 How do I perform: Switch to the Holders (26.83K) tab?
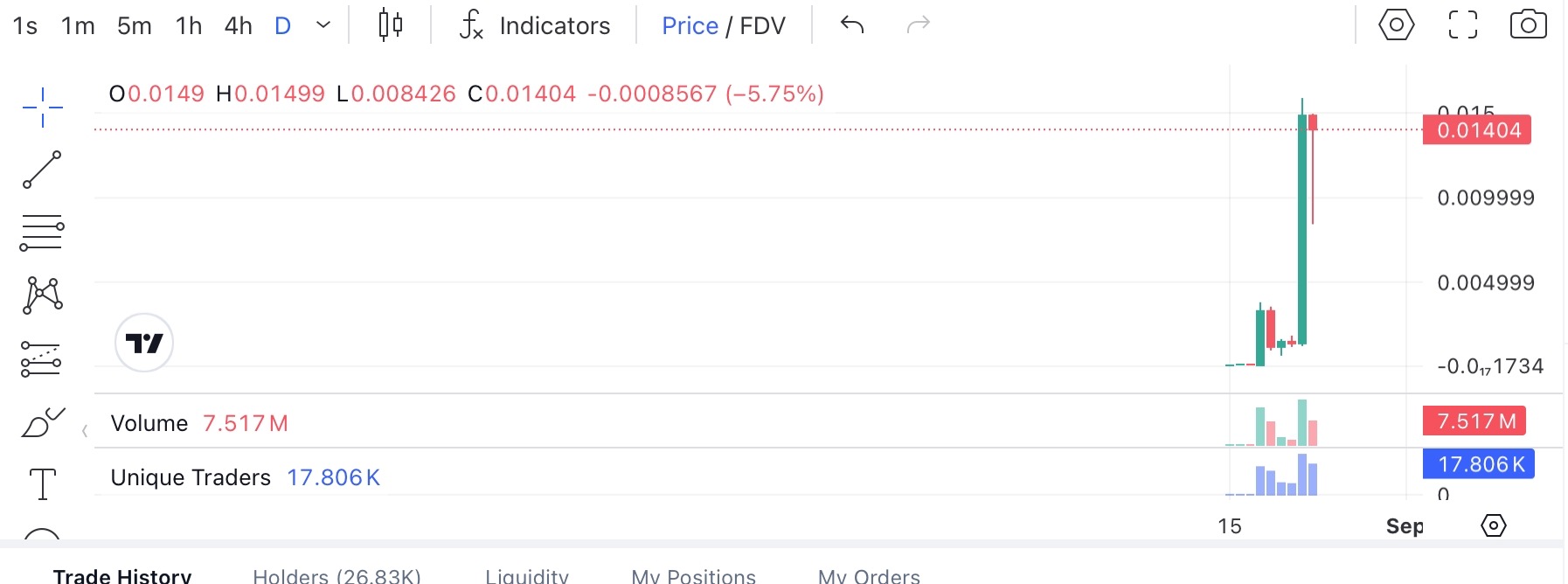tap(336, 575)
